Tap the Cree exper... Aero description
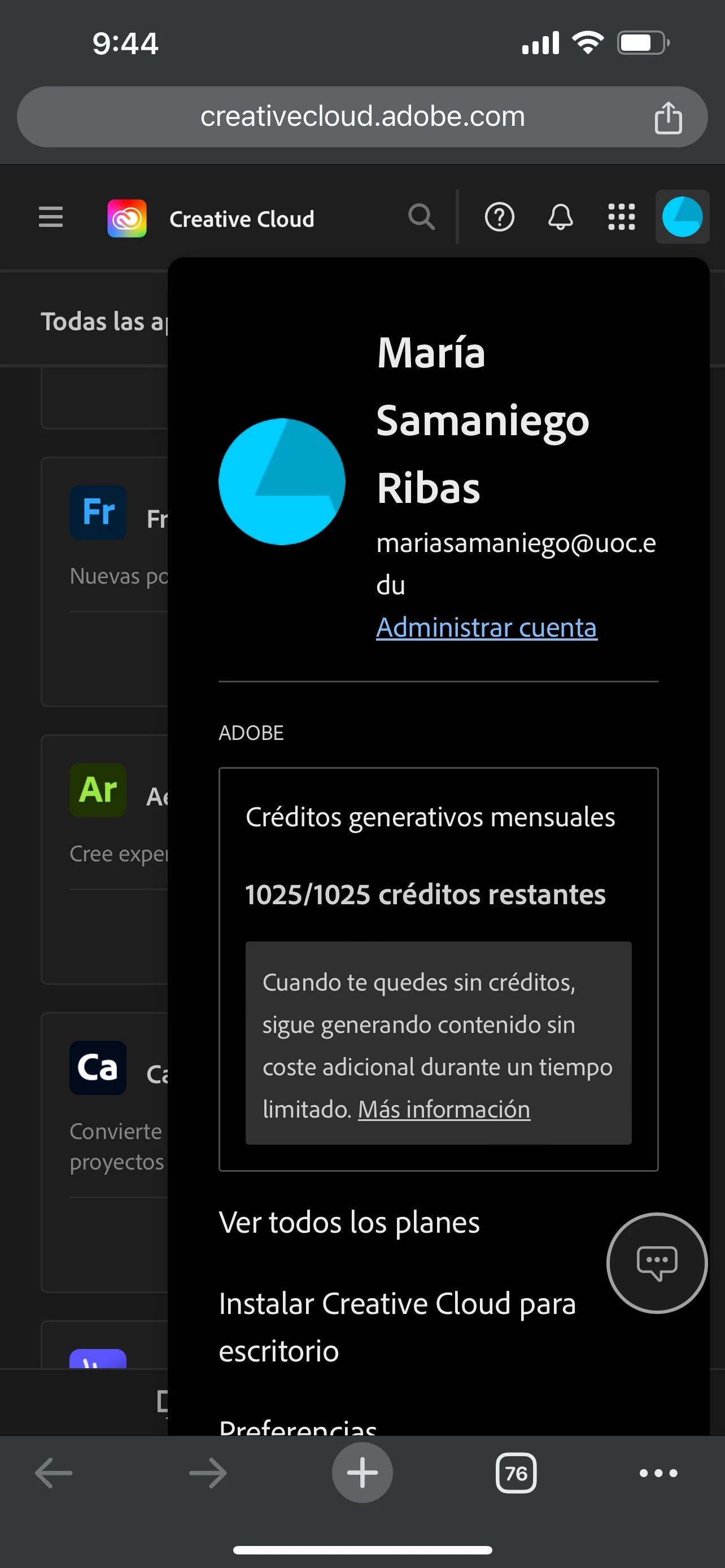725x1568 pixels. [119, 853]
